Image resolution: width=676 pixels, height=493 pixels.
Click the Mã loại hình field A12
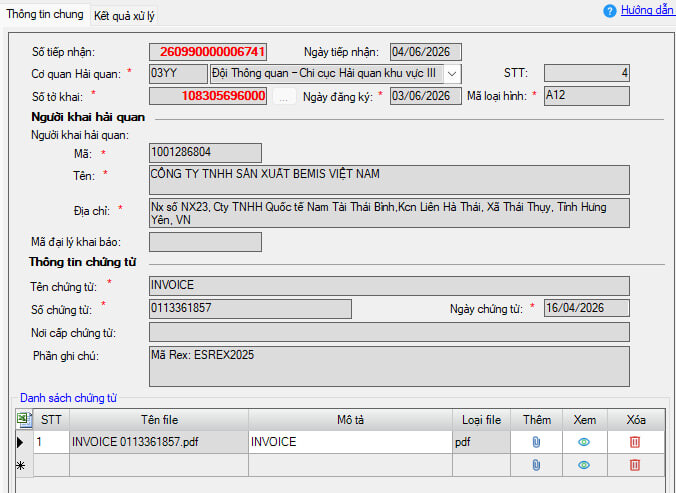click(x=586, y=96)
